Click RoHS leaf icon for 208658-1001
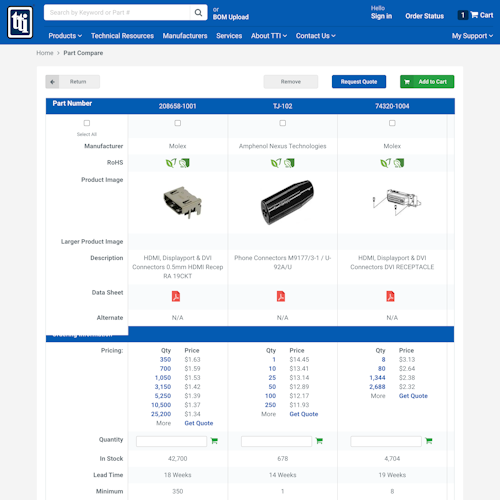The width and height of the screenshot is (500, 500). (x=171, y=163)
